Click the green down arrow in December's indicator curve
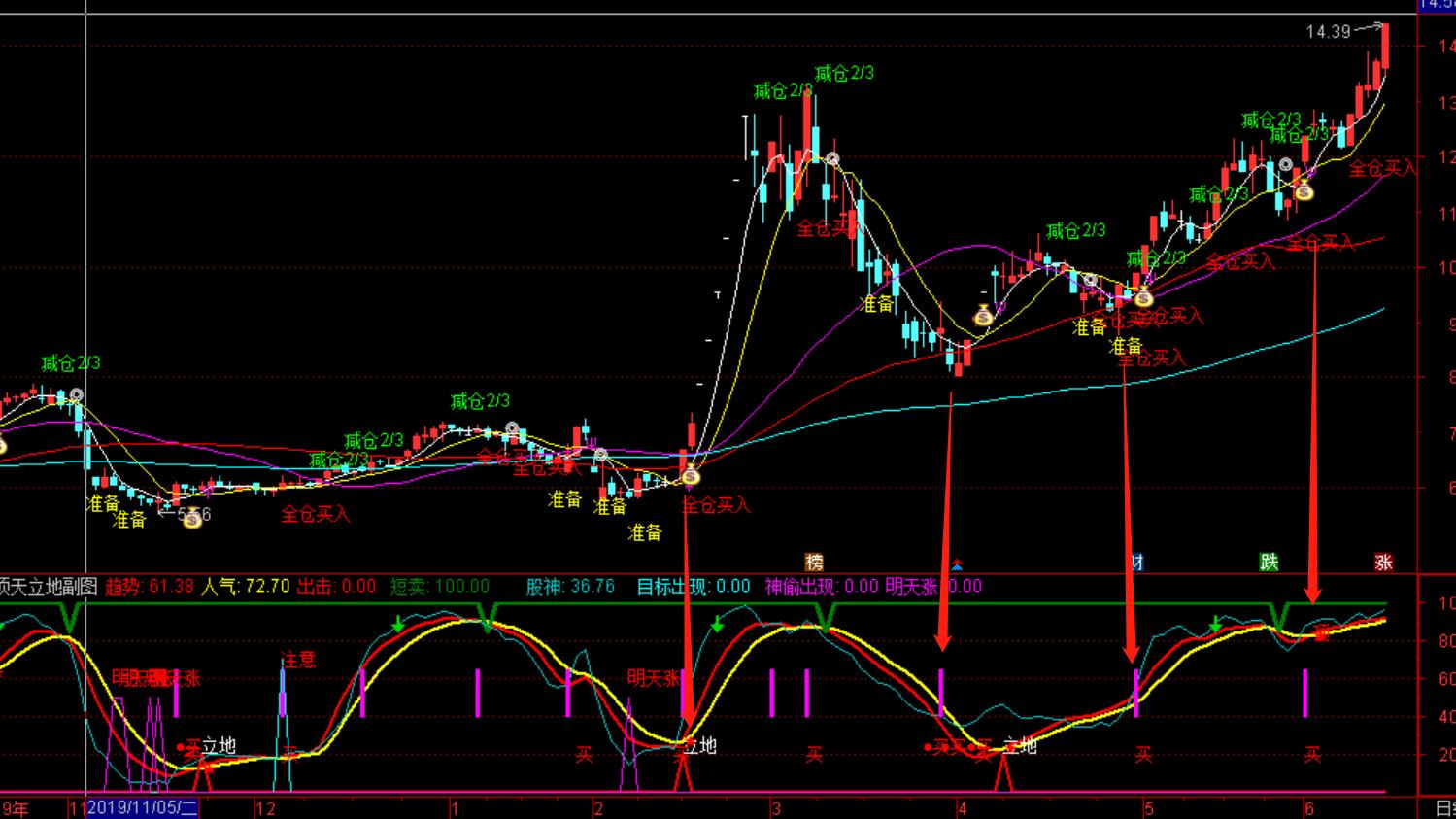Viewport: 1456px width, 819px height. pyautogui.click(x=398, y=623)
